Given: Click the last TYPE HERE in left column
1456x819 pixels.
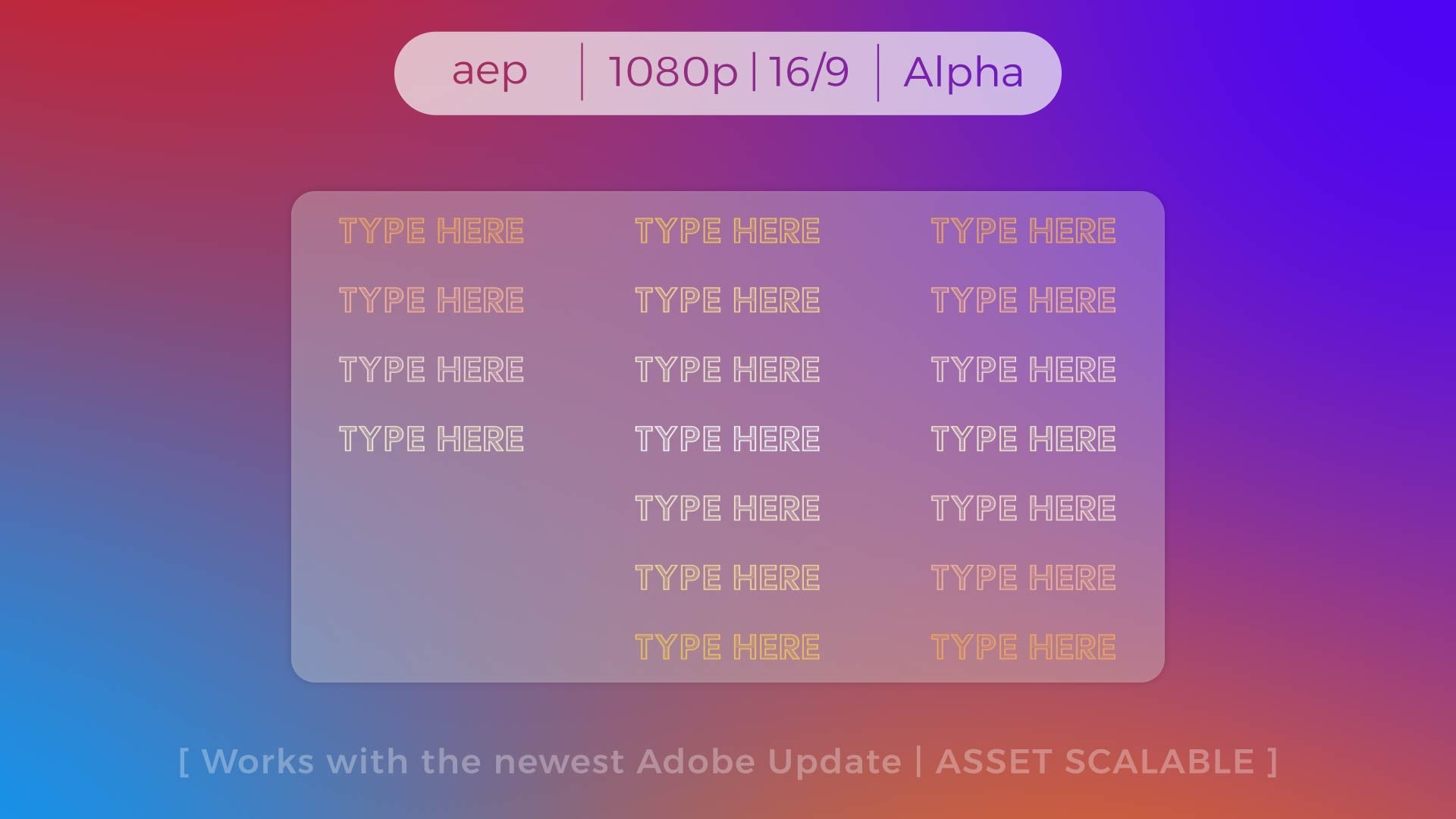Looking at the screenshot, I should pyautogui.click(x=431, y=439).
